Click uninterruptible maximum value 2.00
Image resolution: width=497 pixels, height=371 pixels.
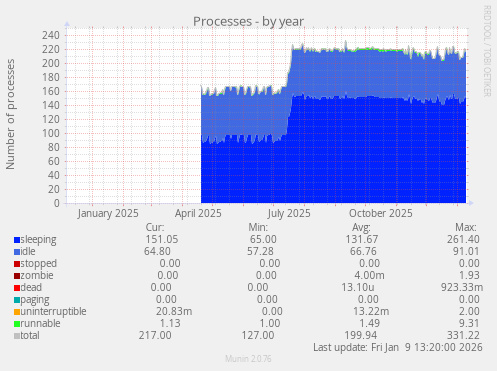coord(469,311)
